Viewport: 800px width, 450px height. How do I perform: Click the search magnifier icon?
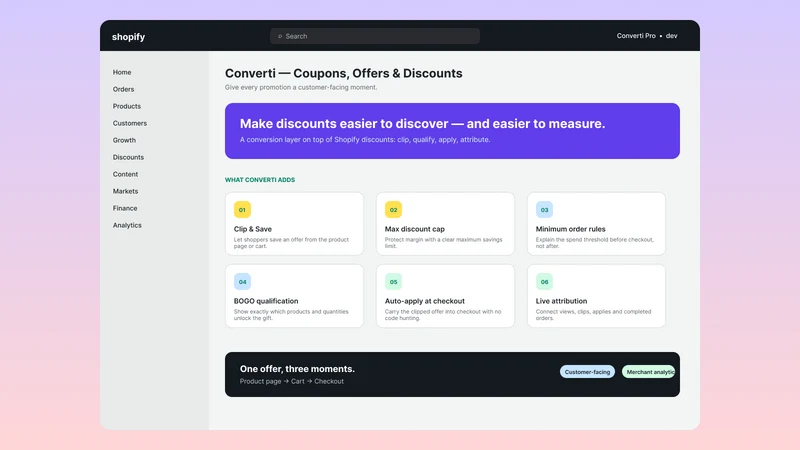coord(280,36)
